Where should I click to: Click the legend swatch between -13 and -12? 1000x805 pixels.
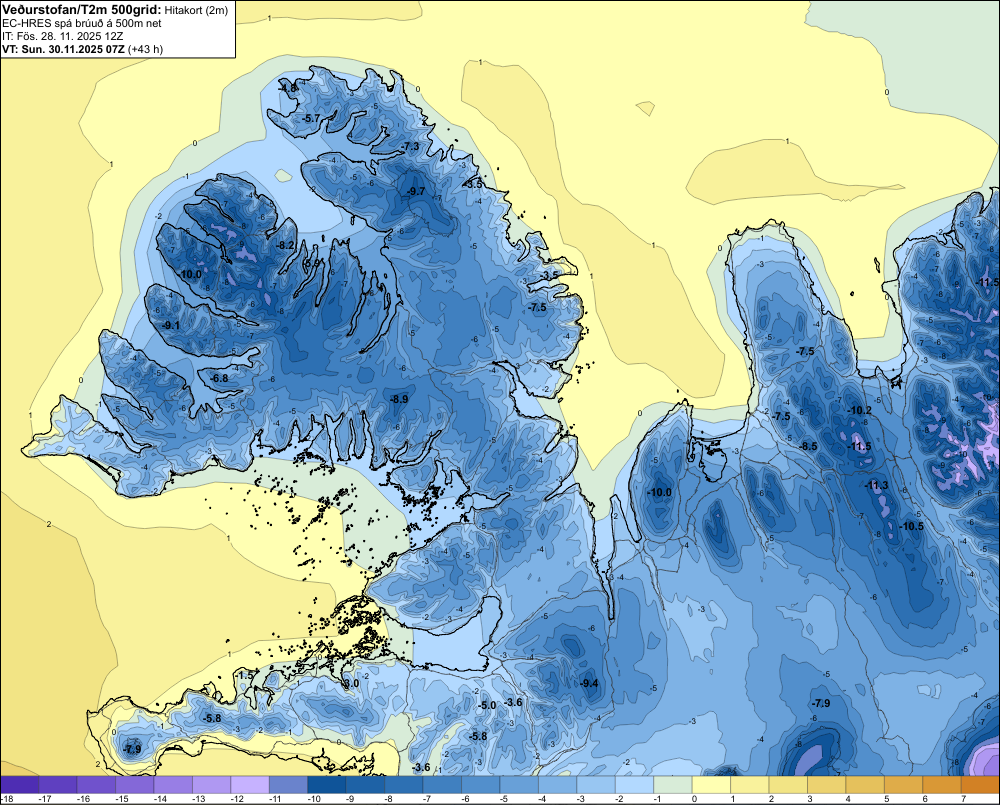click(212, 785)
